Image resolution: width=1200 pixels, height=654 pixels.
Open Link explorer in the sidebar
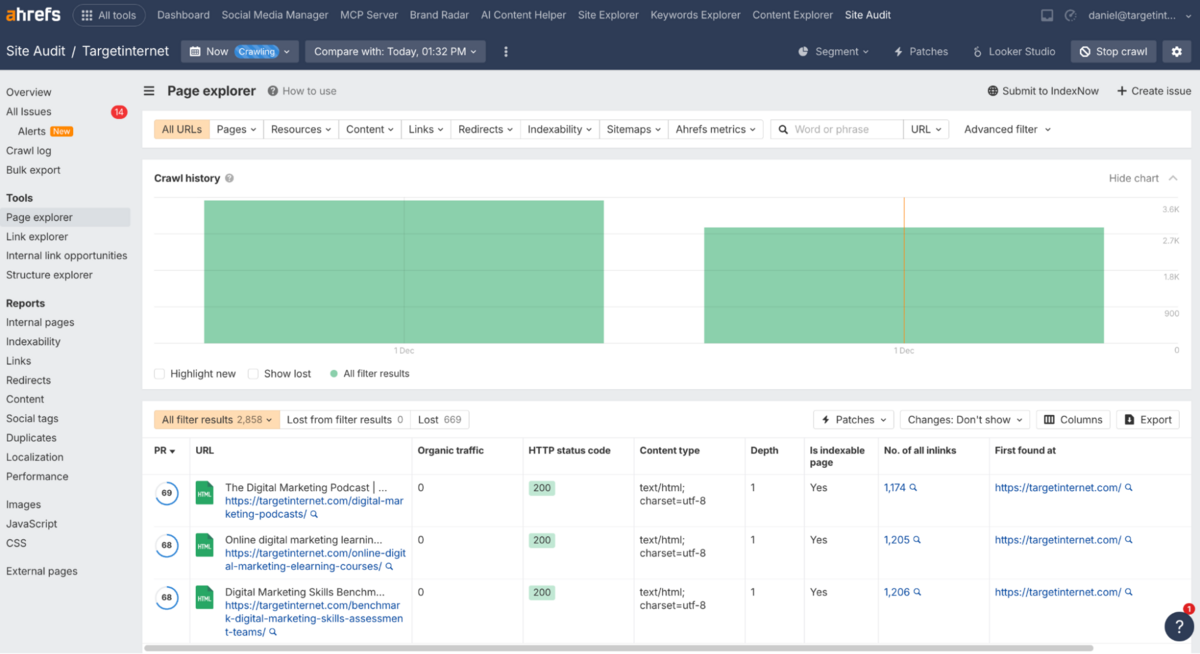pyautogui.click(x=37, y=237)
